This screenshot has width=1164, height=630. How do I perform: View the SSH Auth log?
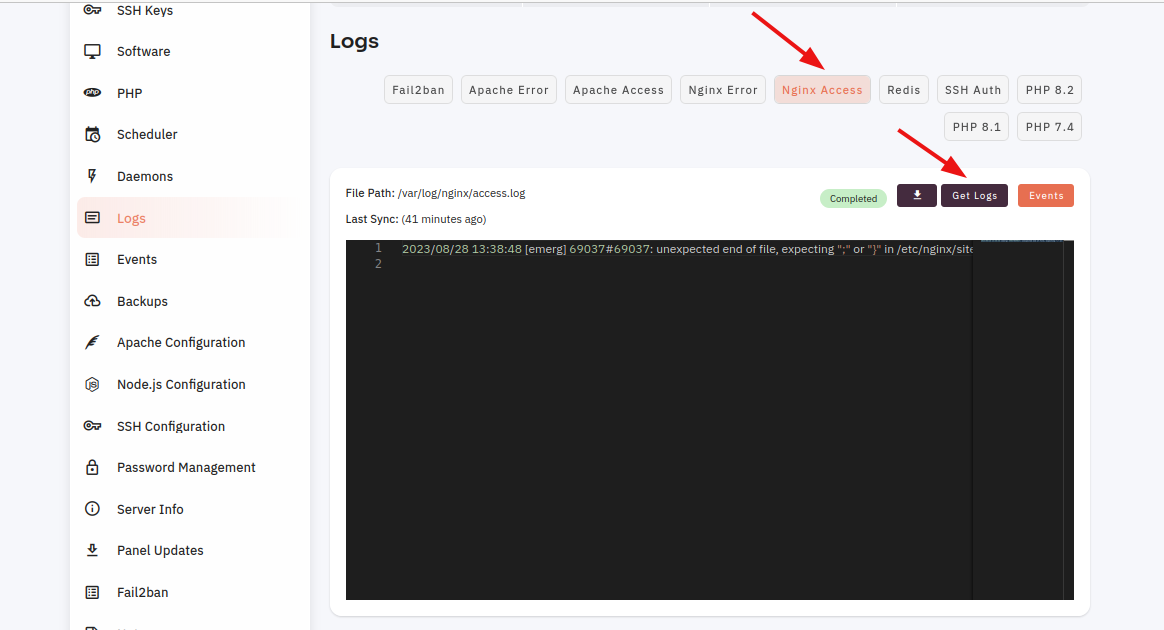[x=972, y=90]
